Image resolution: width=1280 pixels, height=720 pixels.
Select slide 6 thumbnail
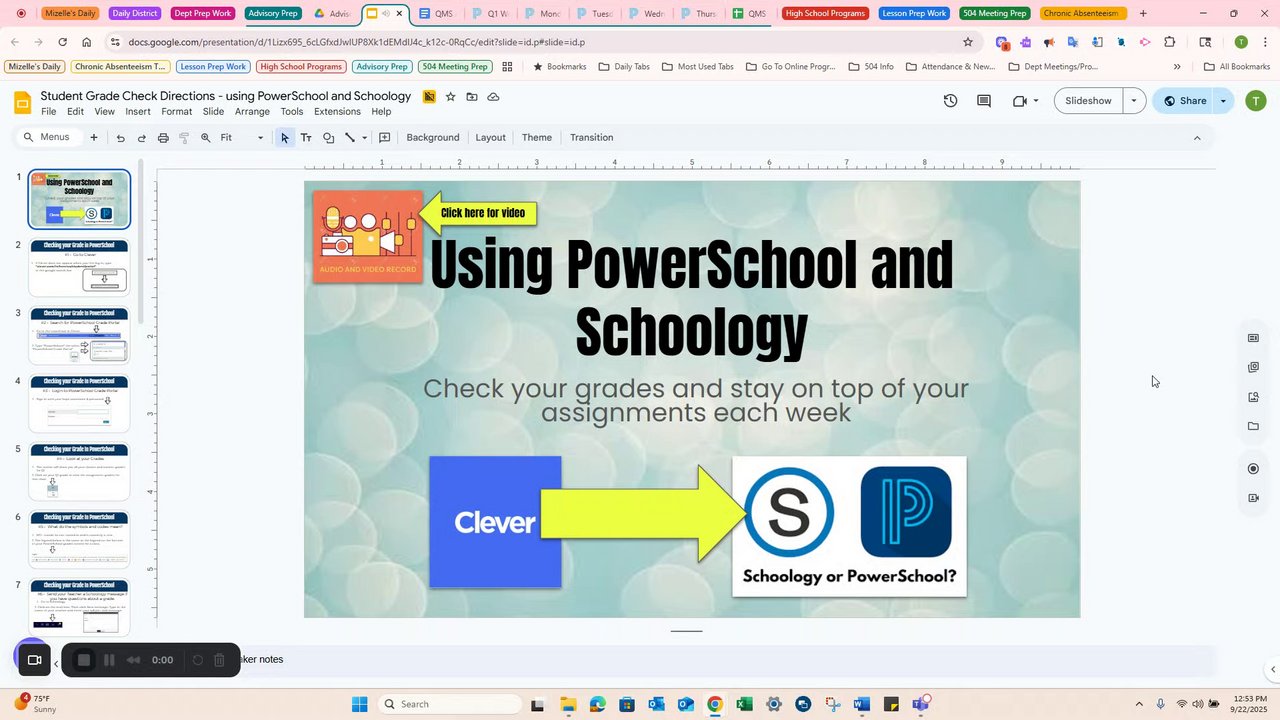[x=80, y=539]
